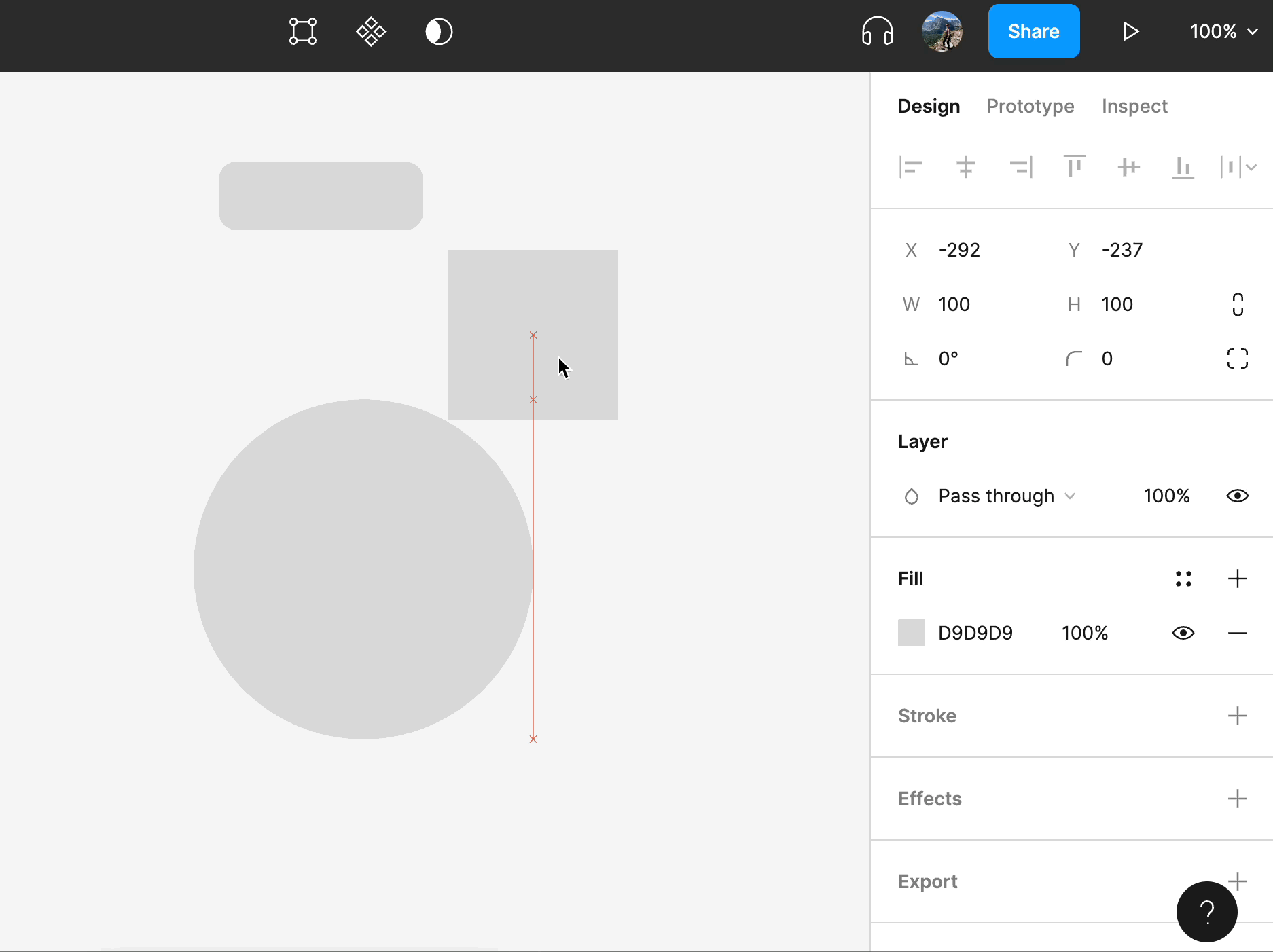Click the D9D9D9 fill color swatch
The height and width of the screenshot is (952, 1273).
pos(911,633)
